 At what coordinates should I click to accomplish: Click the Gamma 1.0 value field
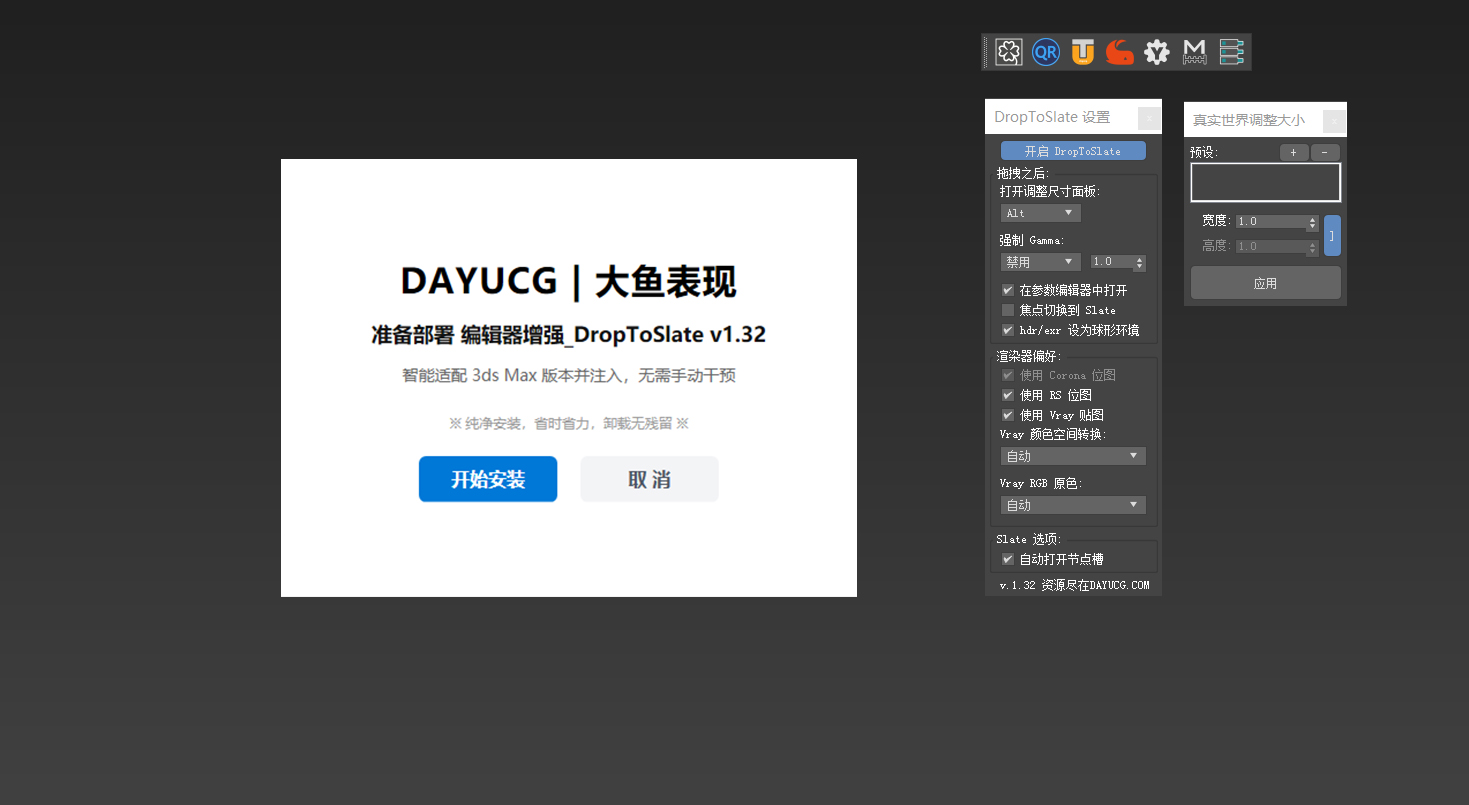(1111, 262)
